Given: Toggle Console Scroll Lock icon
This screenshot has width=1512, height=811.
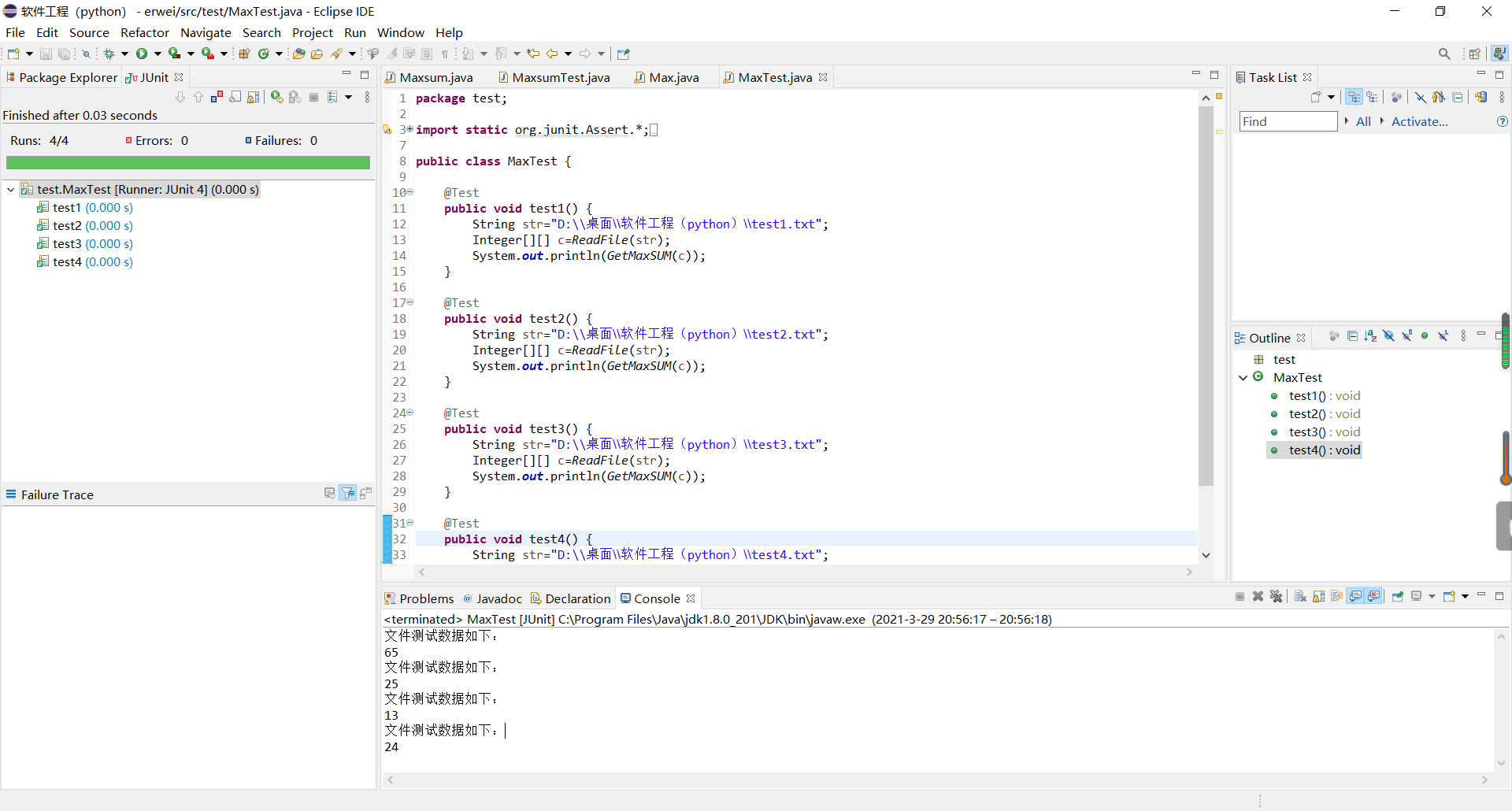Looking at the screenshot, I should coord(1319,596).
